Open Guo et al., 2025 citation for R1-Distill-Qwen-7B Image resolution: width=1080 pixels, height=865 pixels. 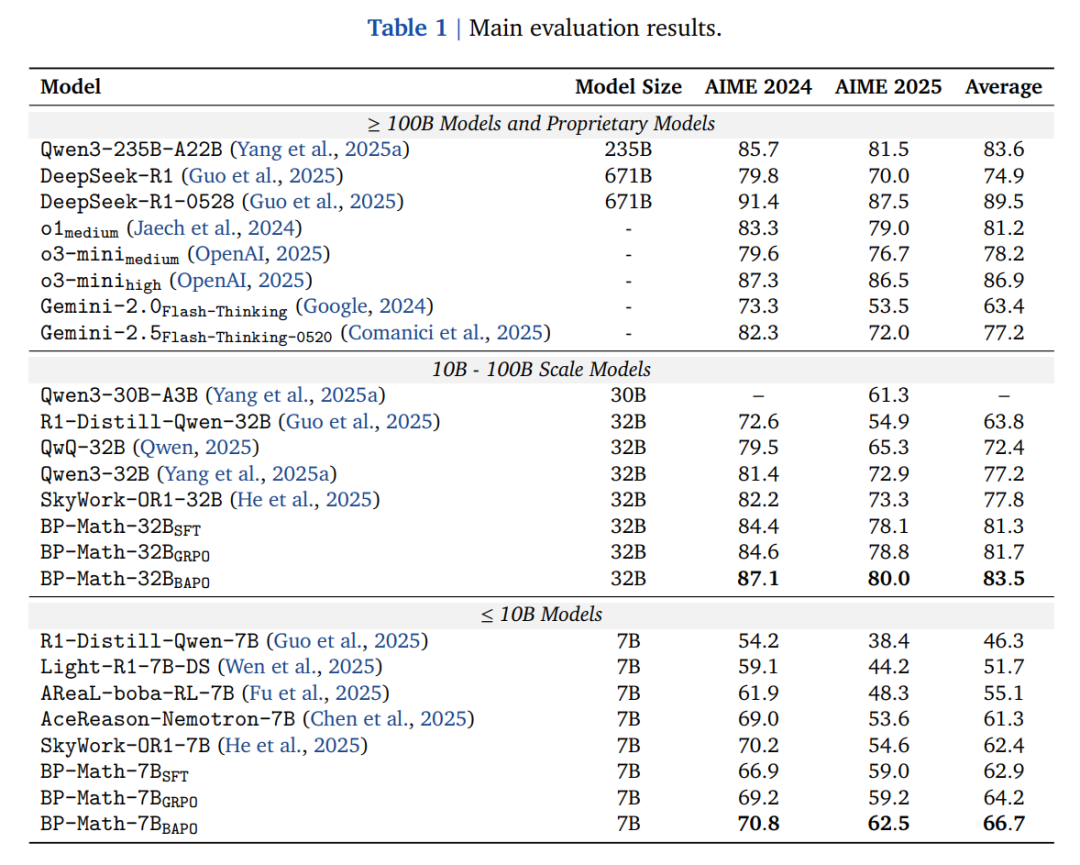(x=346, y=641)
